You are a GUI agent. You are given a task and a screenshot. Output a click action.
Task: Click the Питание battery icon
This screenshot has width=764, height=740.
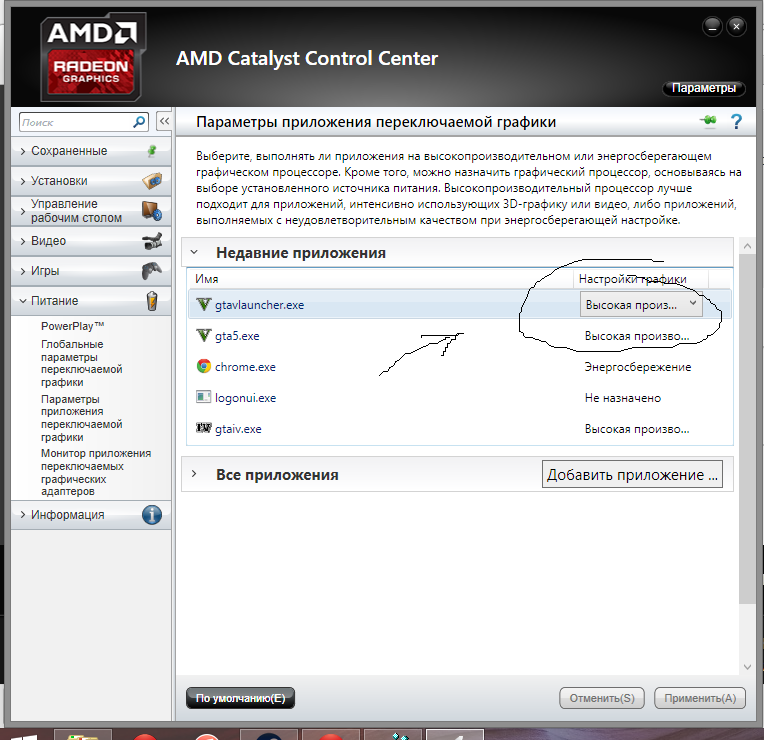pos(152,301)
